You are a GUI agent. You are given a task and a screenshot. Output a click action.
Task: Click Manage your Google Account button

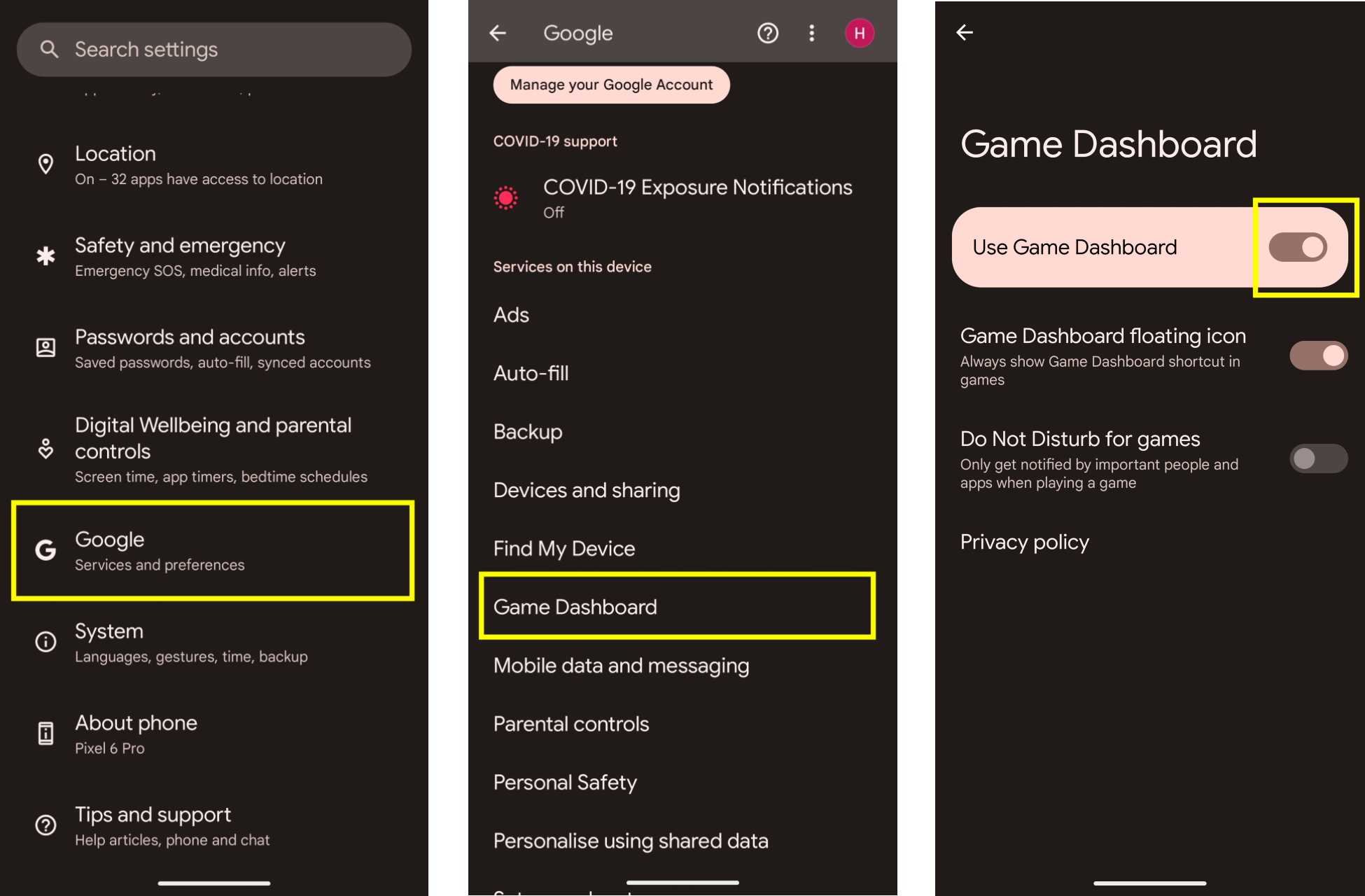click(x=612, y=84)
